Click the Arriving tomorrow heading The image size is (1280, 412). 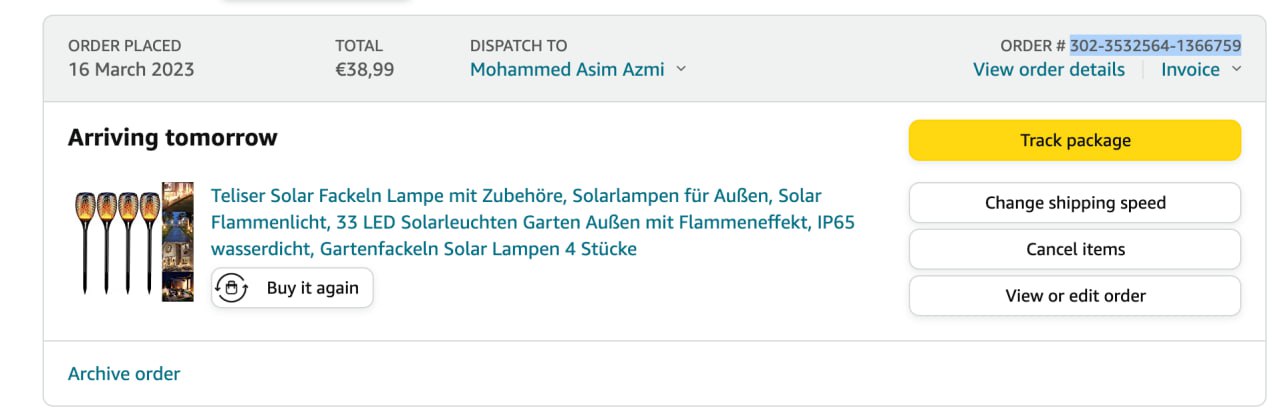click(172, 138)
